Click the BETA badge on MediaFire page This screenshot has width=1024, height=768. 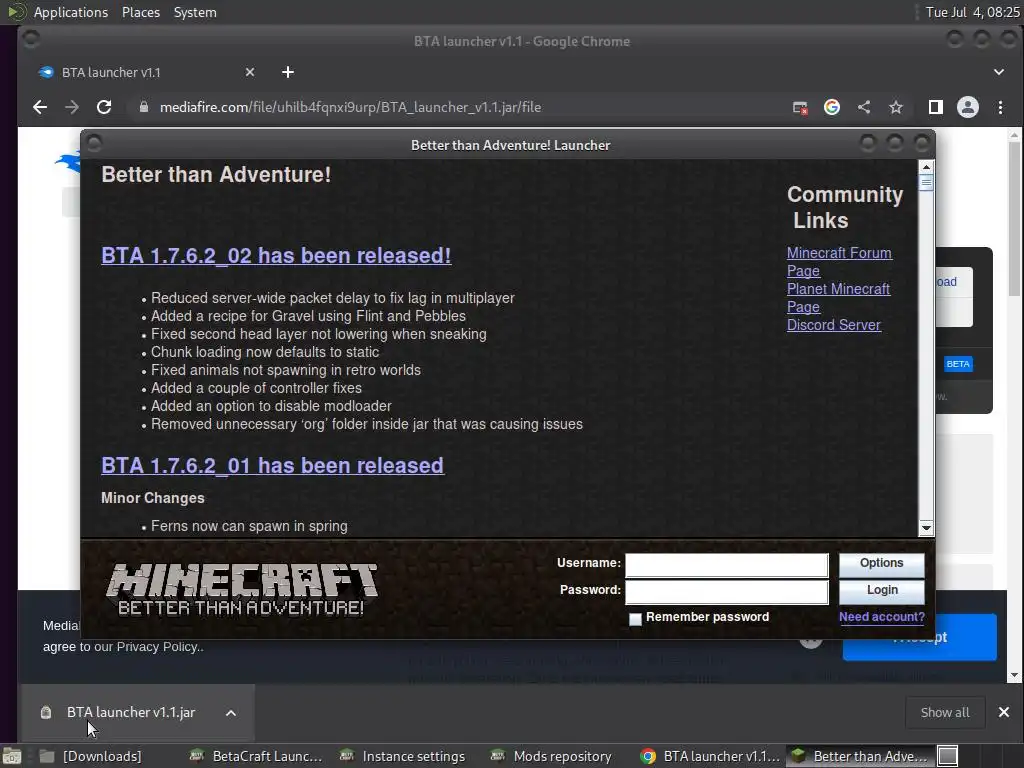[x=957, y=364]
